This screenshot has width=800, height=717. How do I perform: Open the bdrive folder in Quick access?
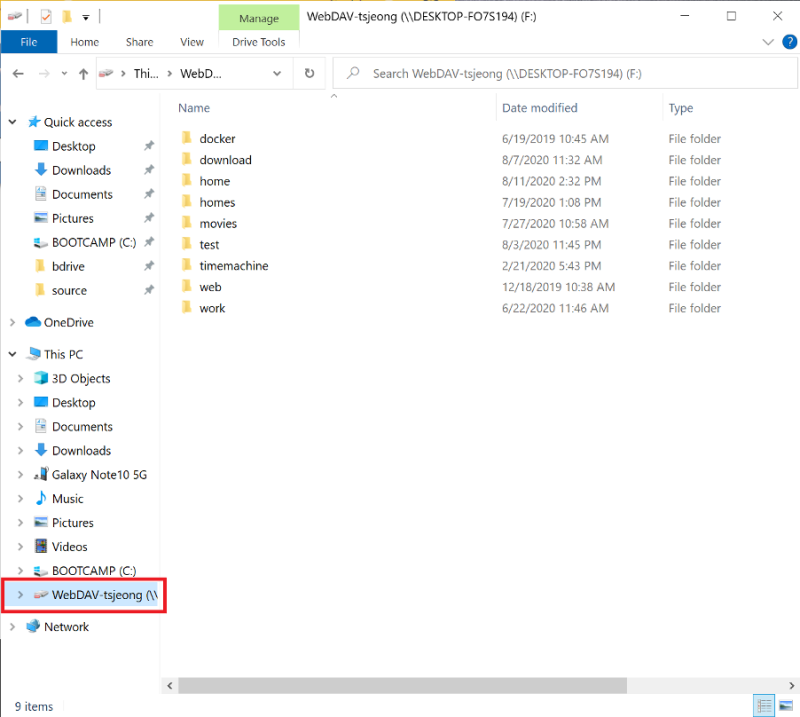coord(68,266)
